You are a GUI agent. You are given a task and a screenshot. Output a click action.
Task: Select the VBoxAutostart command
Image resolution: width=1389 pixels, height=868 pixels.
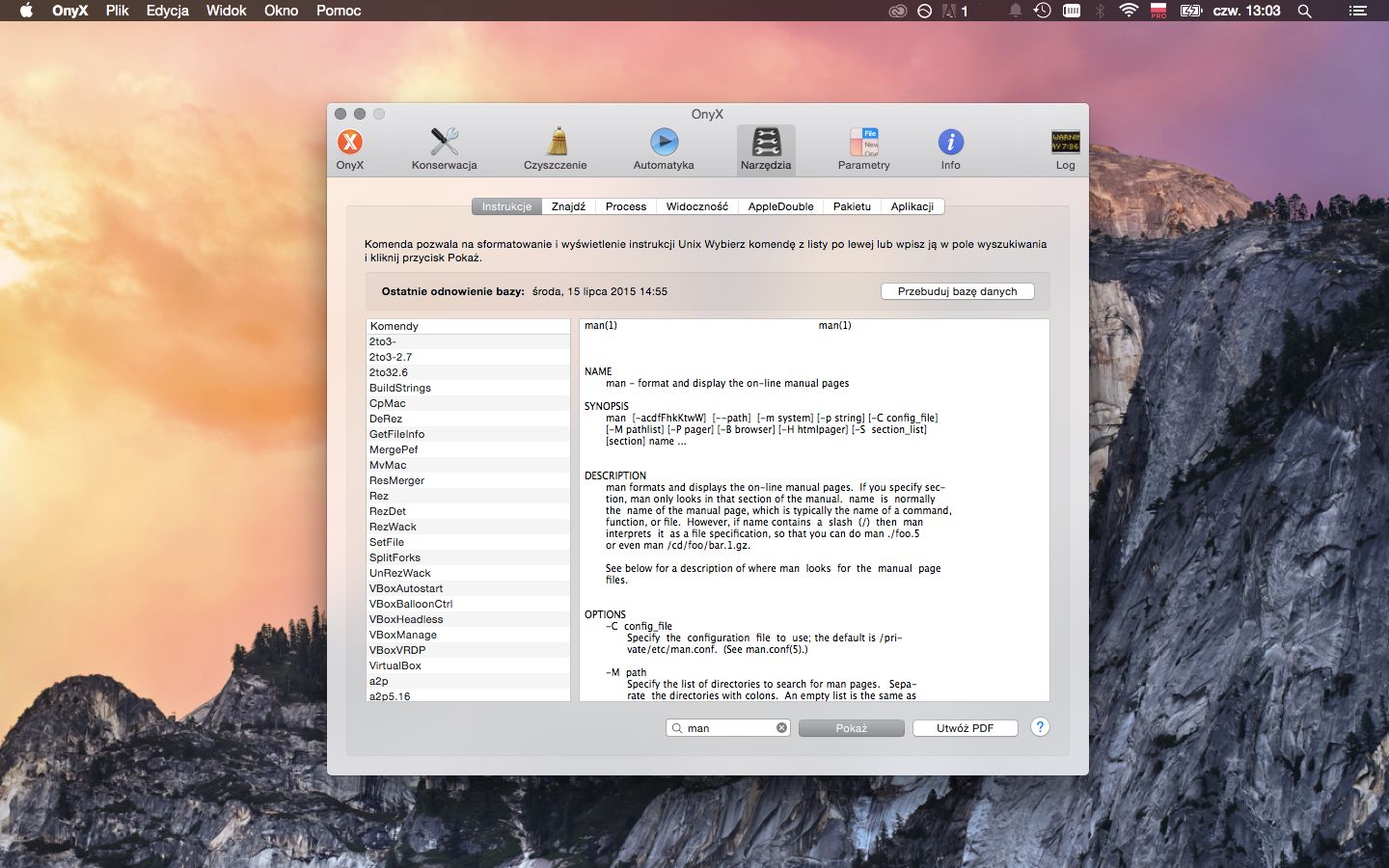pos(468,588)
